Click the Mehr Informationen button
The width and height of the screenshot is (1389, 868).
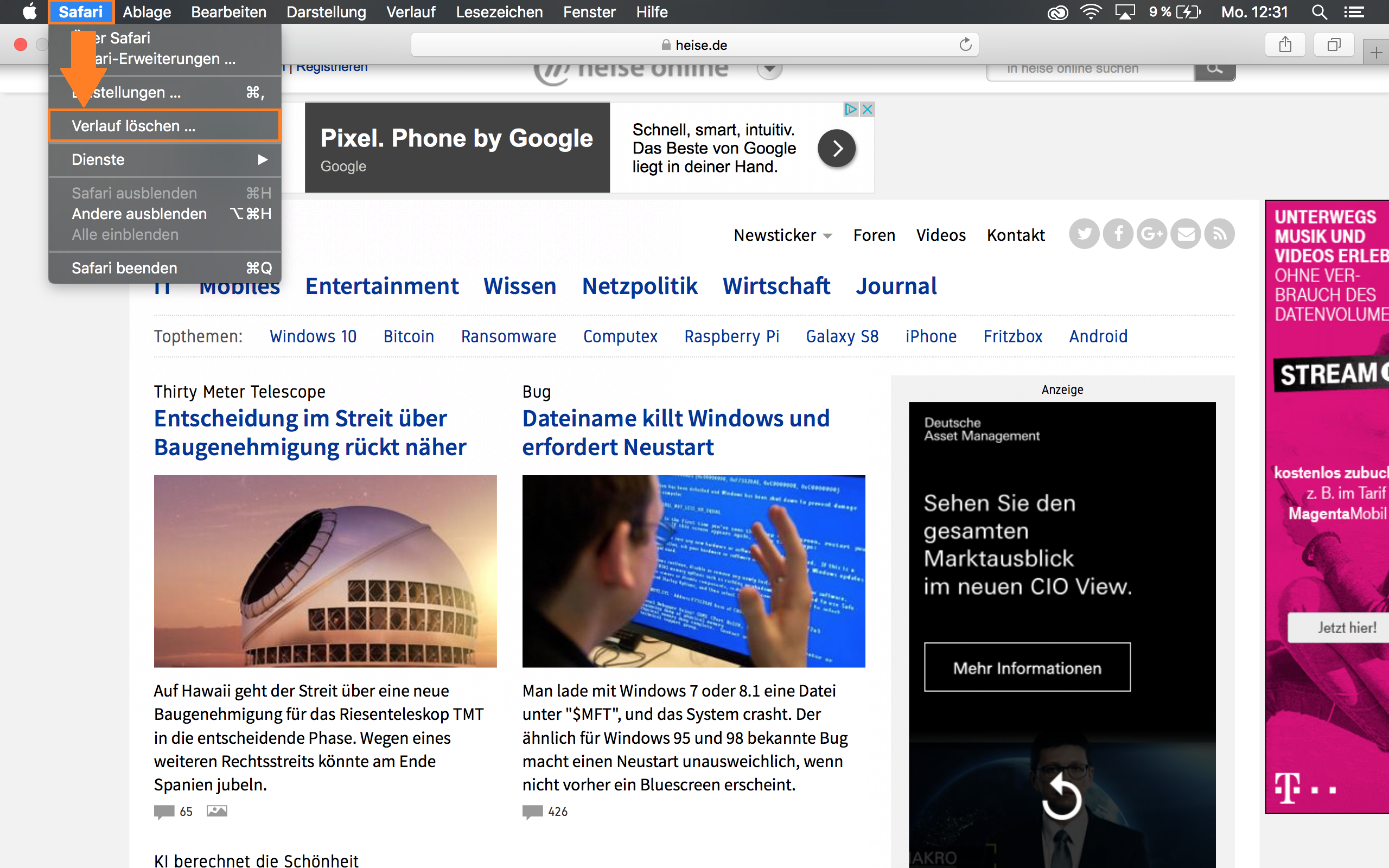(x=1027, y=668)
